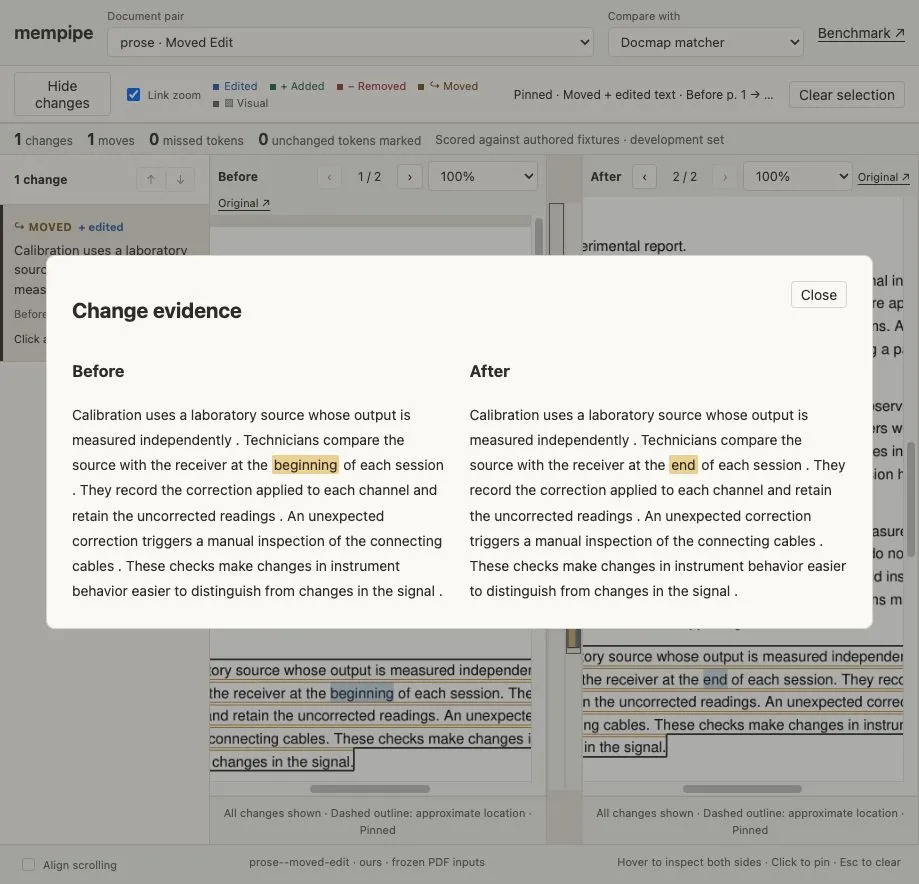Viewport: 919px width, 884px height.
Task: Open the After Original link
Action: click(x=883, y=177)
